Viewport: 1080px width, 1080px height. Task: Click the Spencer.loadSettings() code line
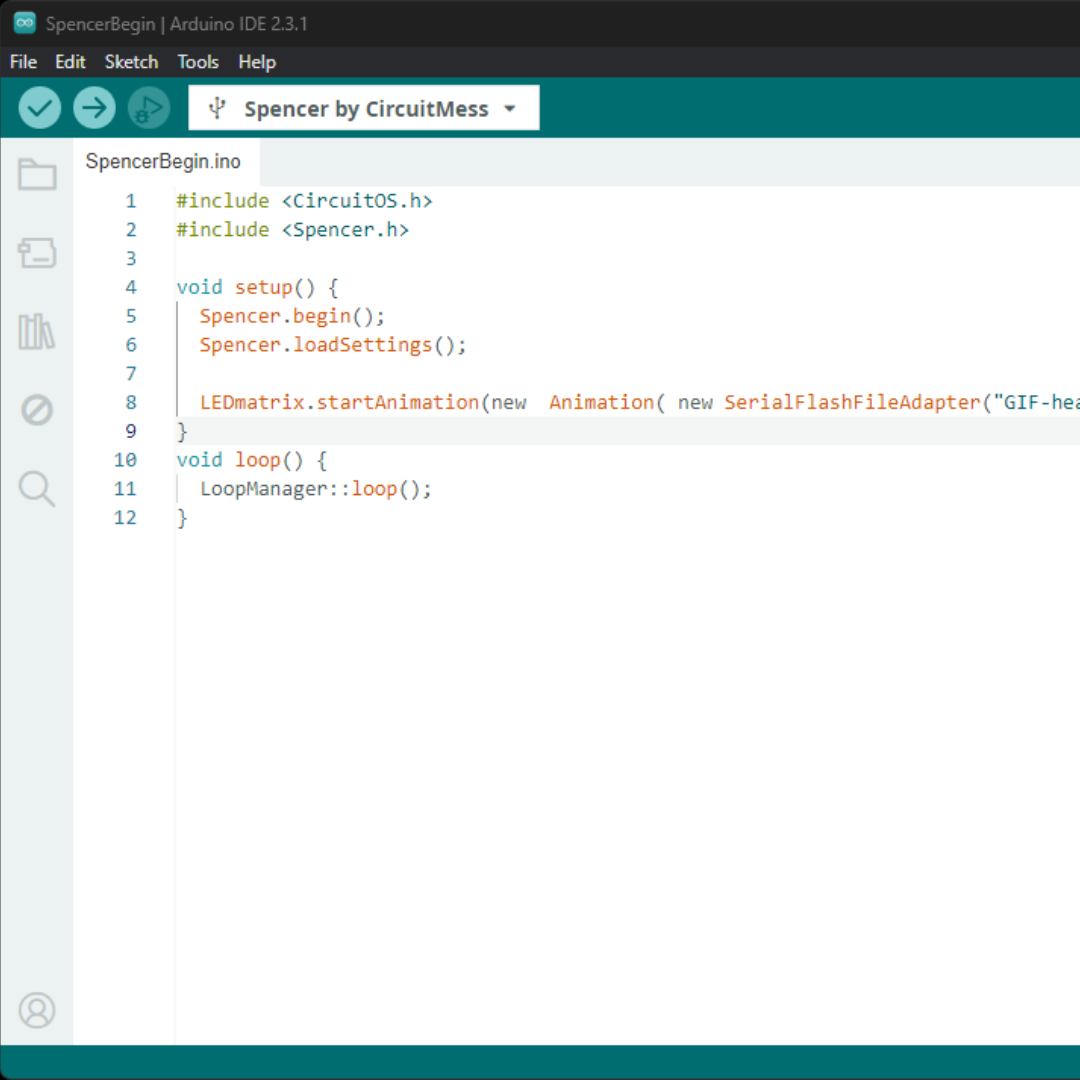click(333, 345)
